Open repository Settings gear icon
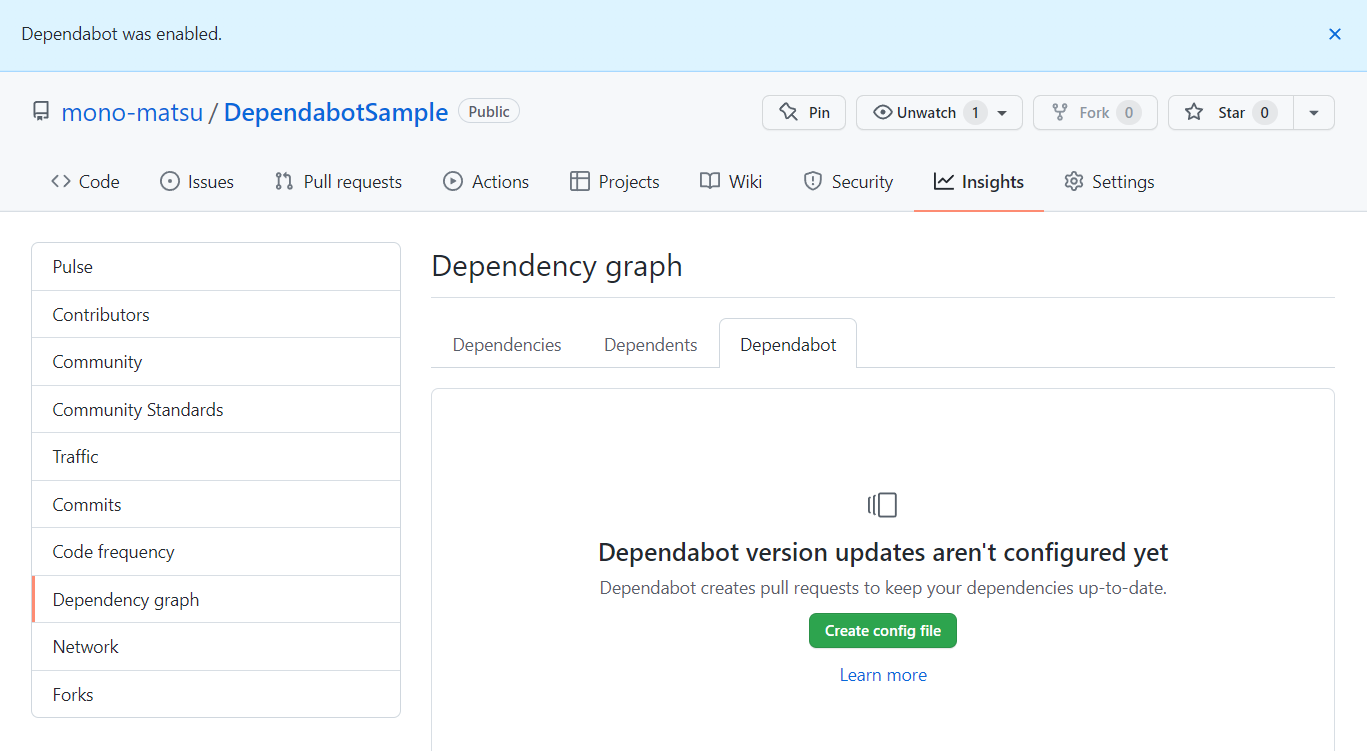This screenshot has width=1367, height=751. click(1073, 181)
